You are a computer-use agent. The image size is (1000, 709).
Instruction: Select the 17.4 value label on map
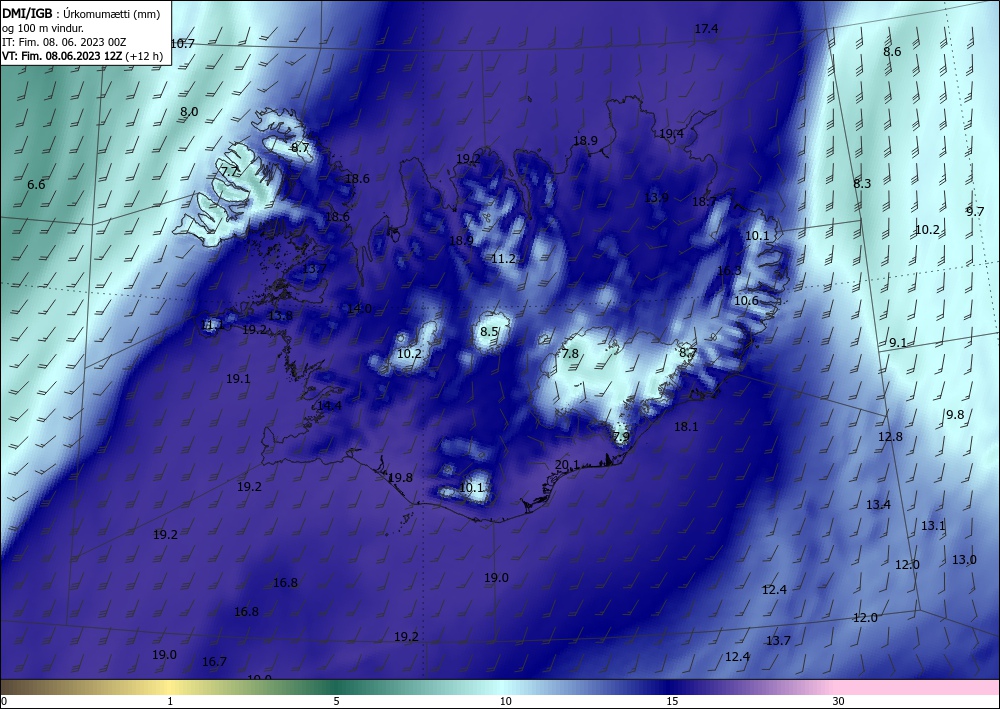pos(706,28)
